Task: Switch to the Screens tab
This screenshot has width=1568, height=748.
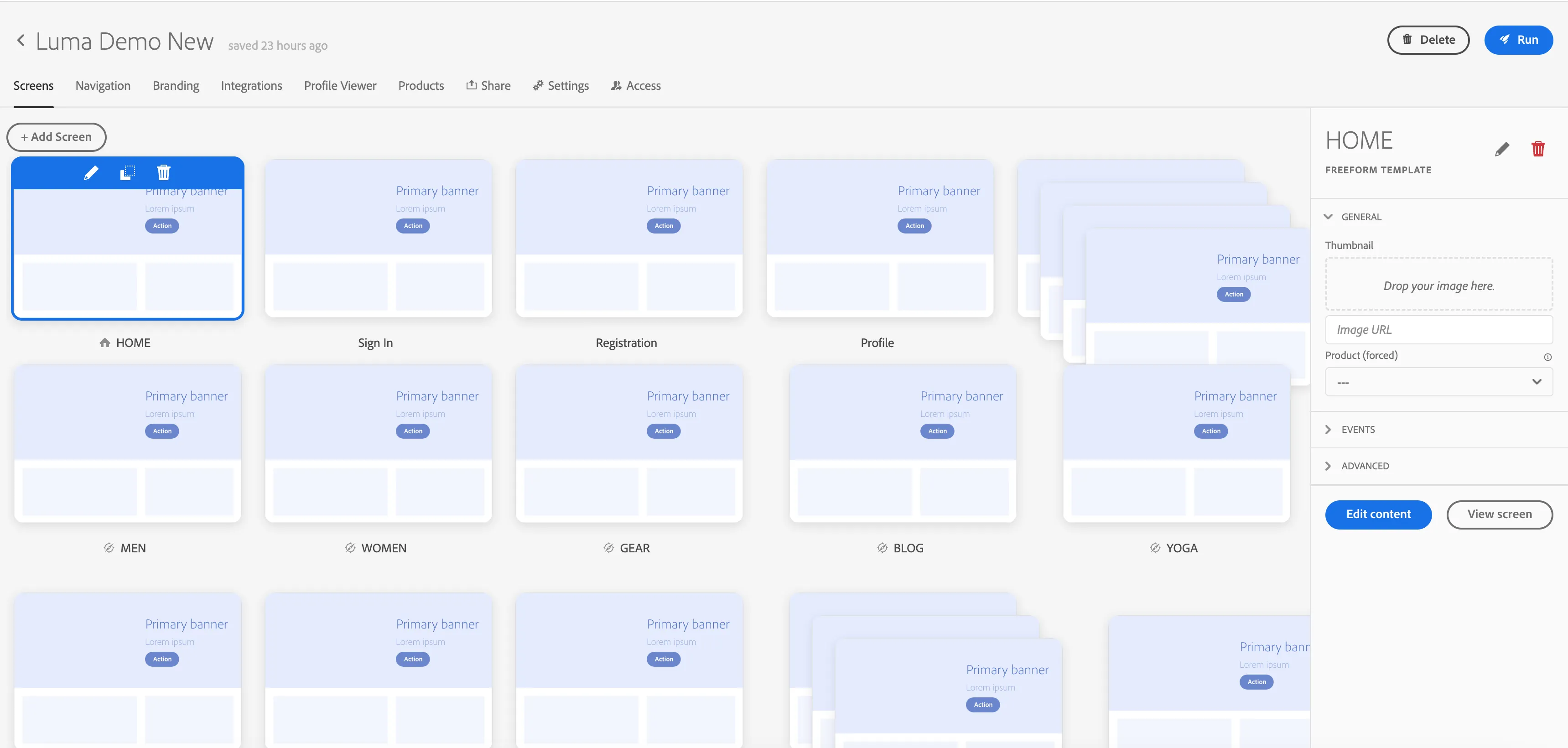Action: point(33,86)
